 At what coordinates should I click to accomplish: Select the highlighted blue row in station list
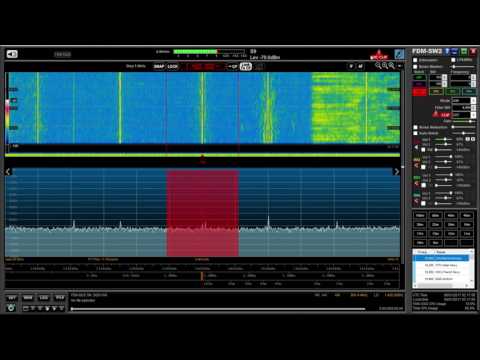(x=442, y=258)
